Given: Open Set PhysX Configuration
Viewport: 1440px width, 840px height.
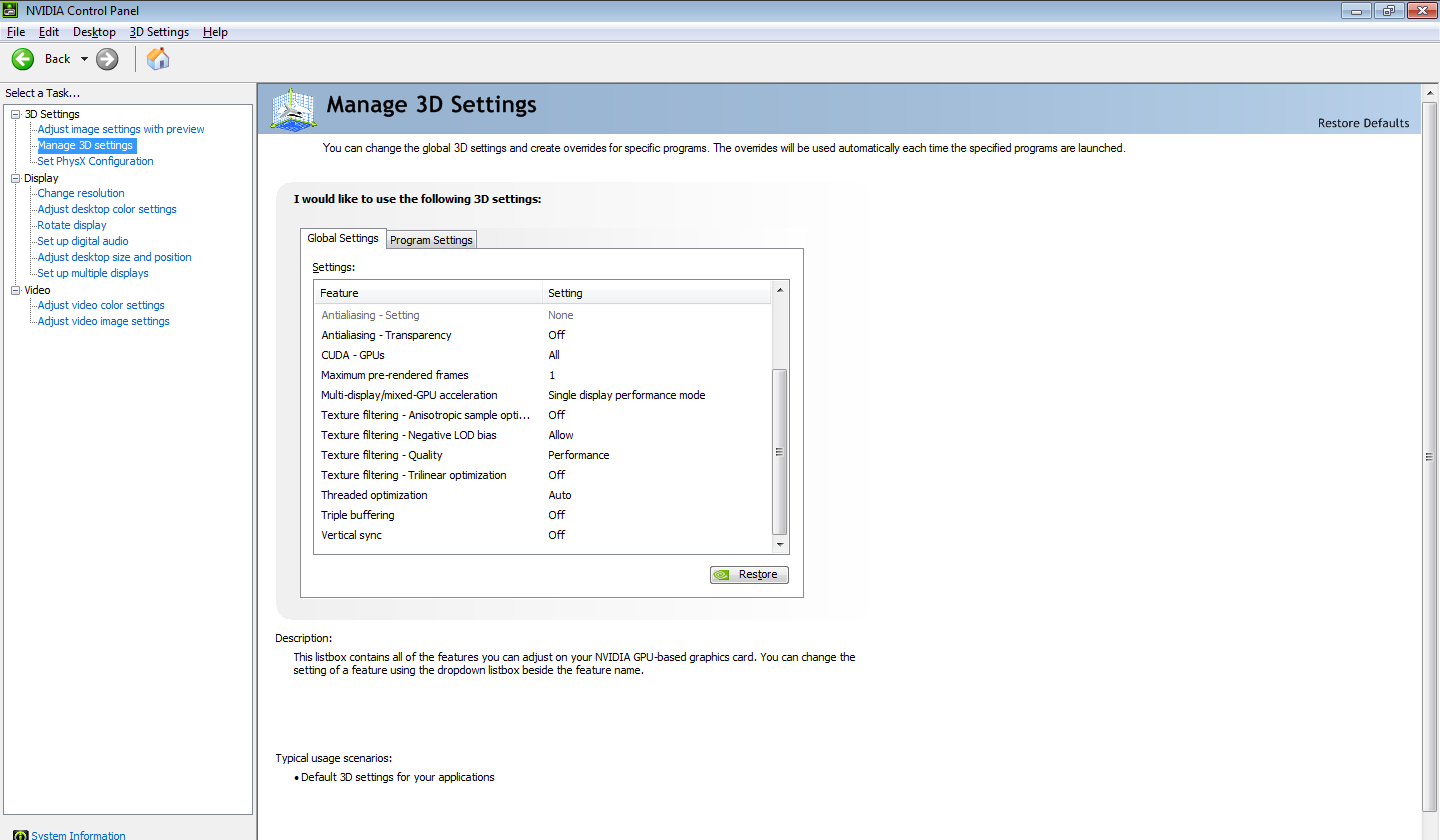Looking at the screenshot, I should click(95, 161).
